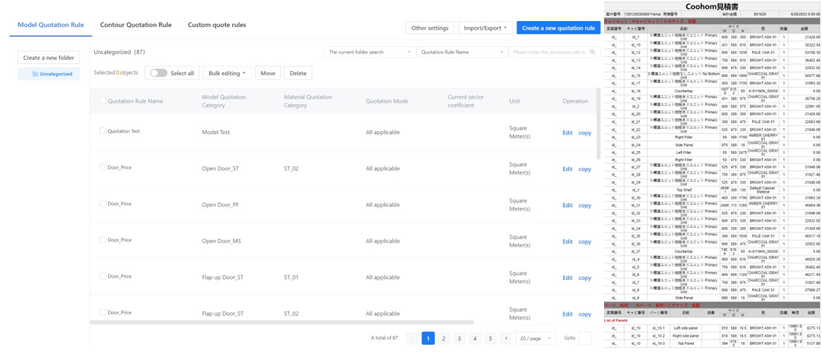The width and height of the screenshot is (822, 363).
Task: Copy the Flap up Door_ST ST_01 rule
Action: pyautogui.click(x=585, y=278)
